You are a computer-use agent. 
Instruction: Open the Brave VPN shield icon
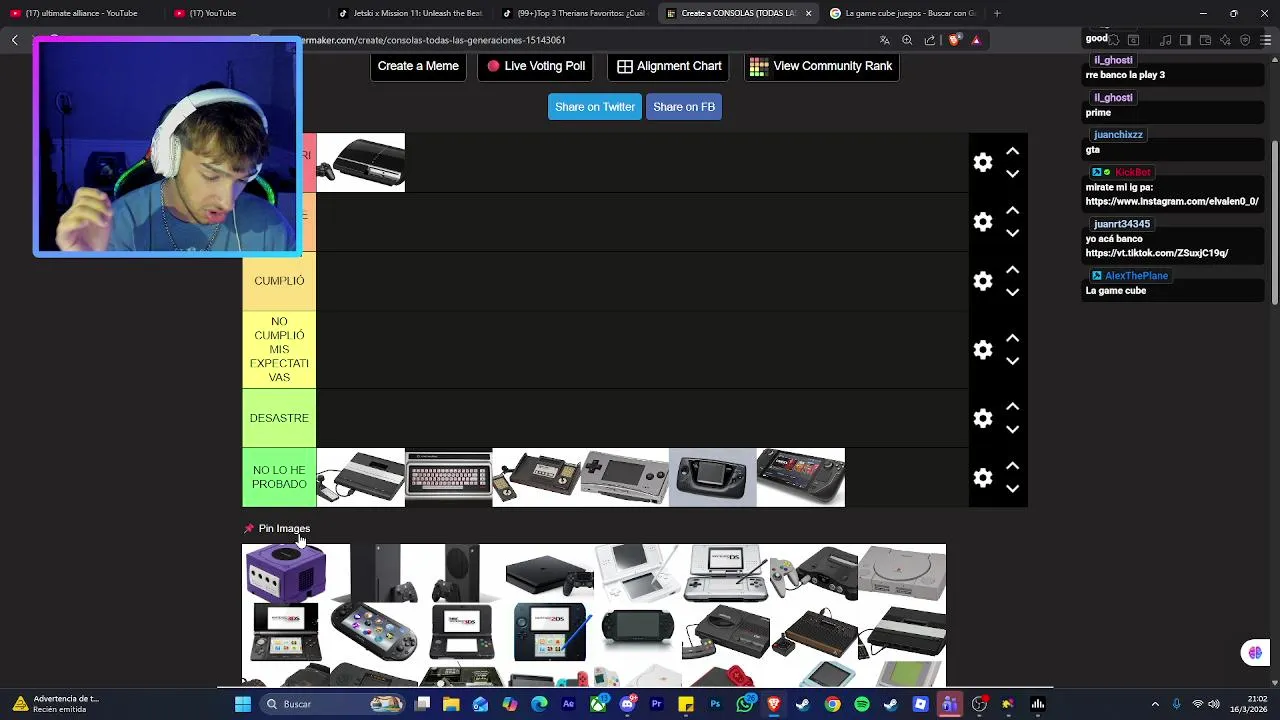click(1245, 40)
